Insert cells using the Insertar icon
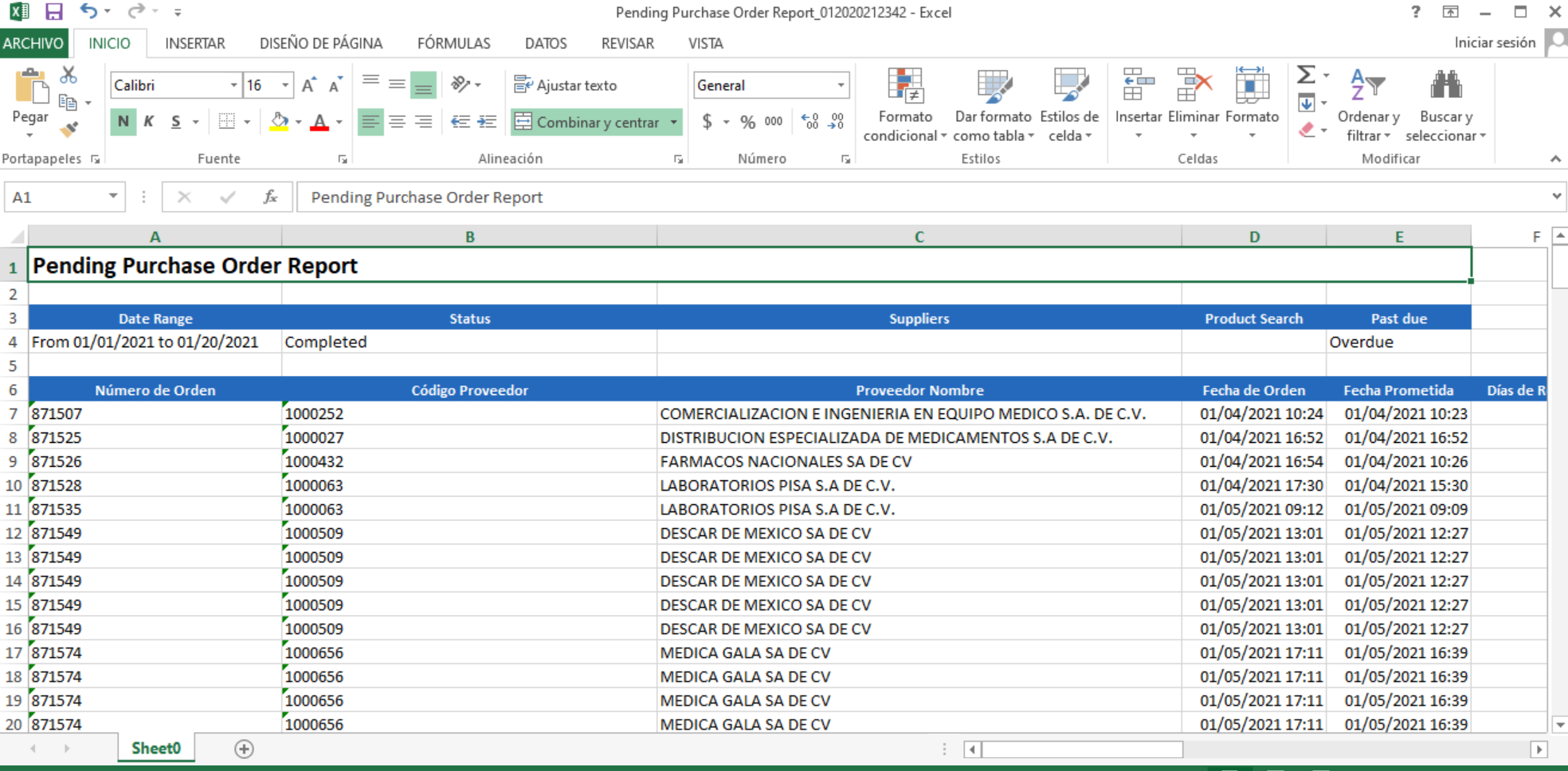 (1138, 96)
